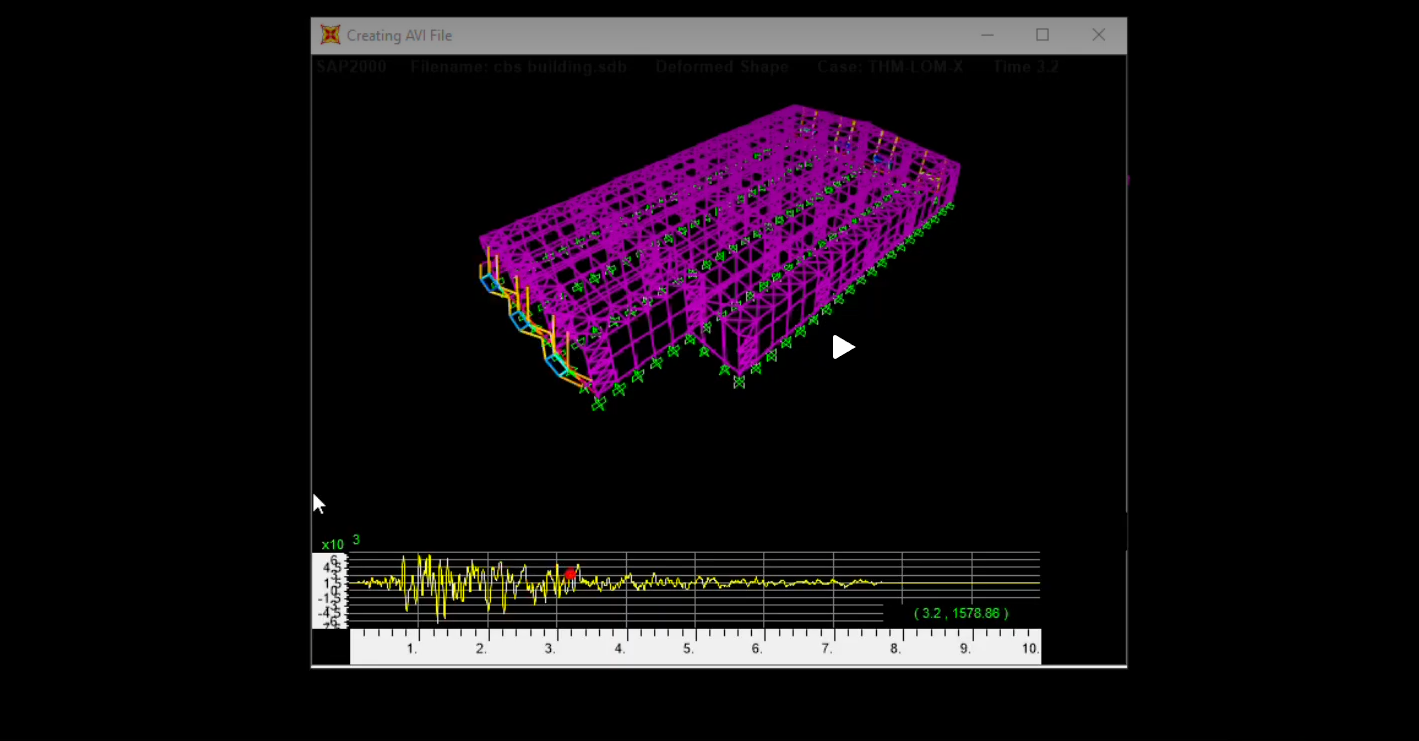Click the 'Creating AVI File' title text
Viewport: 1419px width, 741px height.
tap(399, 36)
